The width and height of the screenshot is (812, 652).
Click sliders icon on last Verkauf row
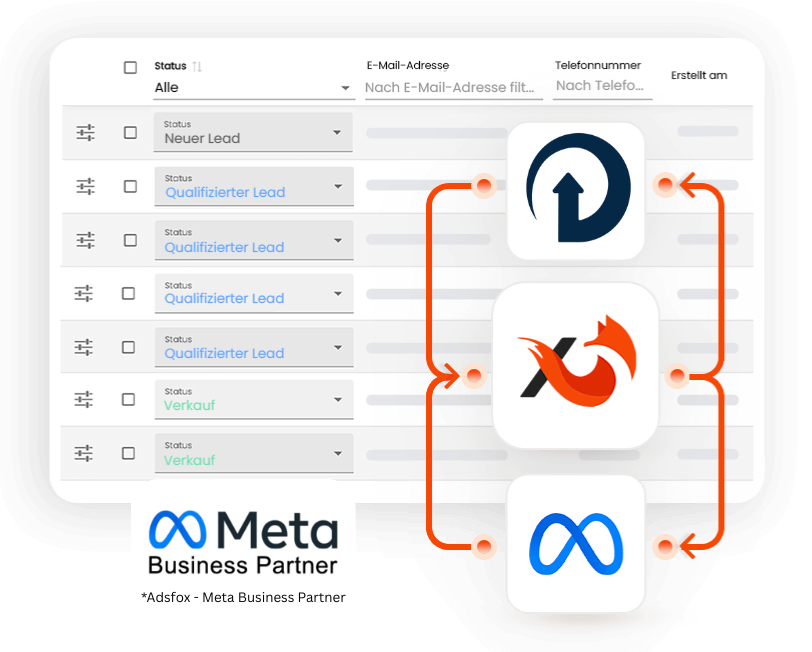coord(85,453)
